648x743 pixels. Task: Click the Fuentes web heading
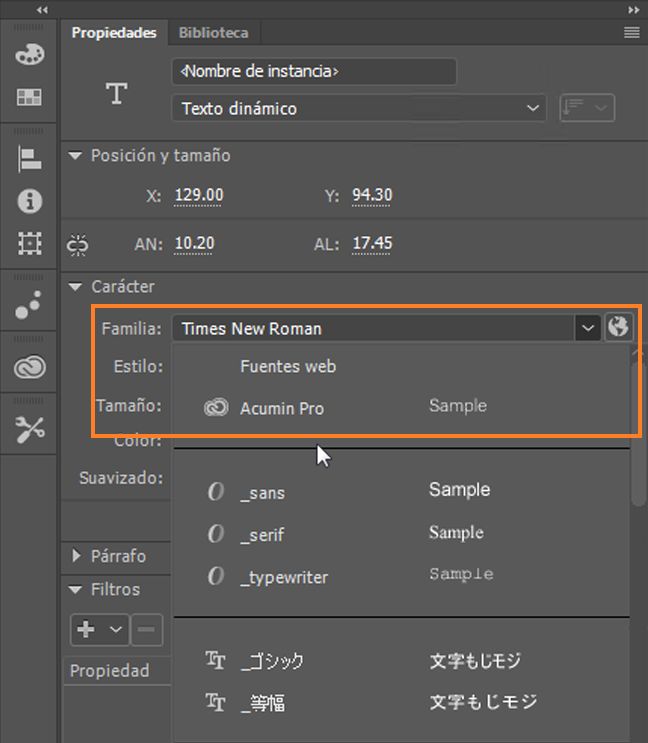[288, 367]
